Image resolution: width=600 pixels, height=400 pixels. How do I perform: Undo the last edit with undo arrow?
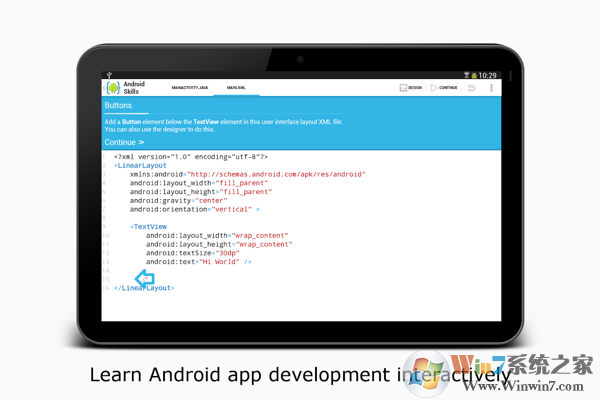(472, 88)
